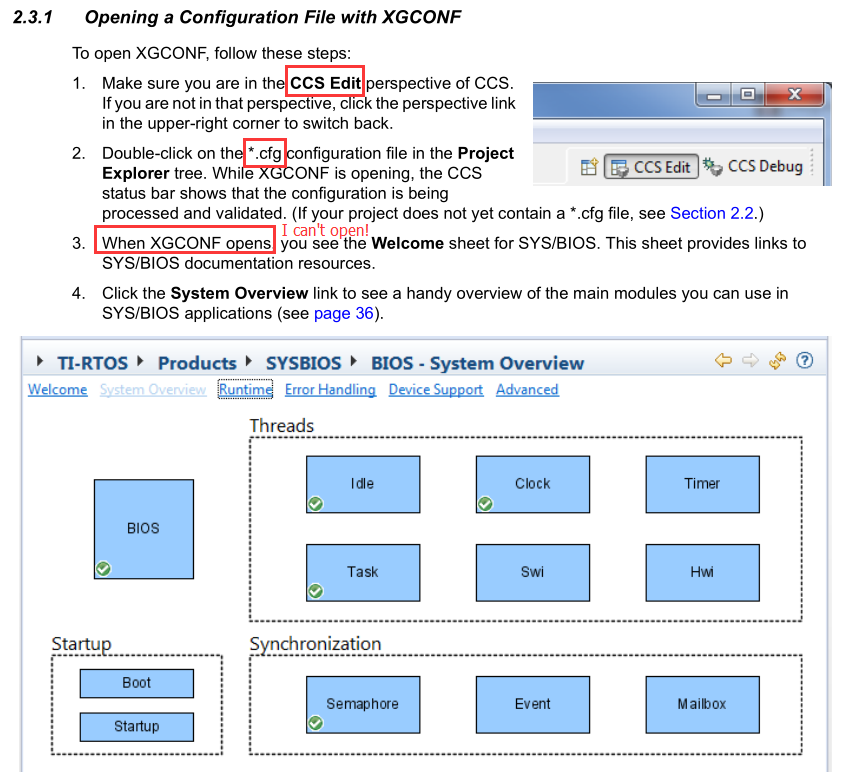This screenshot has width=856, height=772.
Task: Click the section heading 'Opening a Configuration File with XGCONF'
Action: click(273, 17)
